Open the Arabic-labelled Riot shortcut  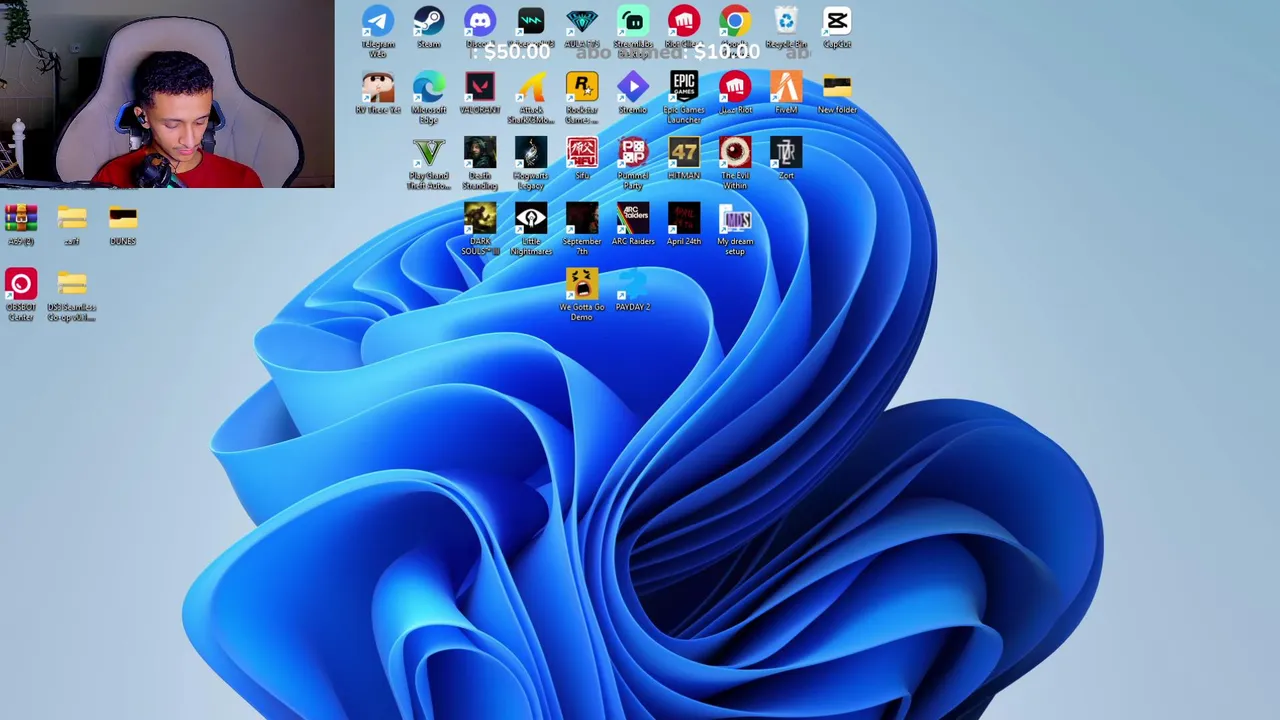point(735,93)
